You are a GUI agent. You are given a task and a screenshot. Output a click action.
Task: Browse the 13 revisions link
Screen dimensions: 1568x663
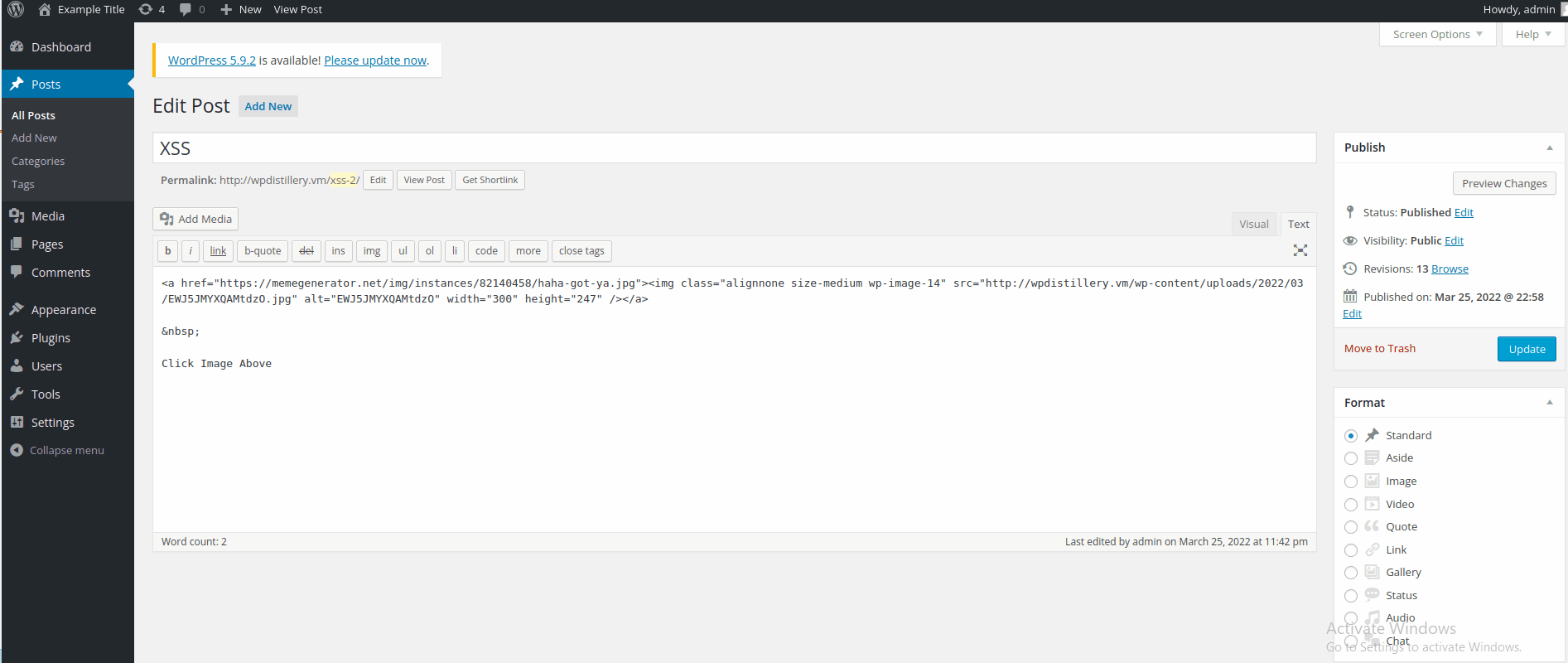[x=1450, y=269]
